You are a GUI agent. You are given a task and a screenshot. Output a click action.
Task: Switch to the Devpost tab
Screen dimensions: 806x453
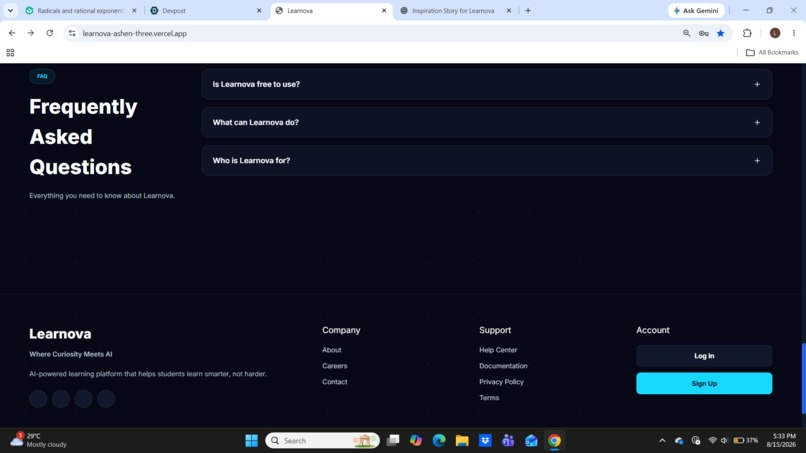pyautogui.click(x=206, y=10)
